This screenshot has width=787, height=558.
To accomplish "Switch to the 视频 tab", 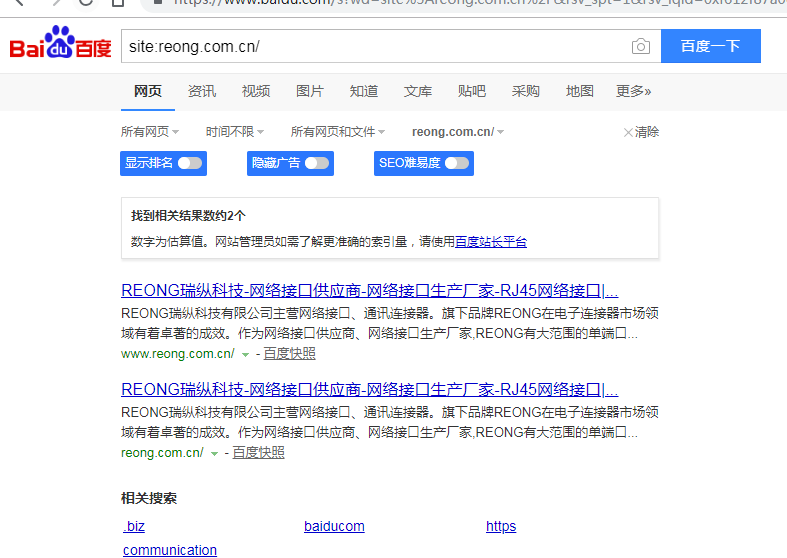I will point(256,91).
